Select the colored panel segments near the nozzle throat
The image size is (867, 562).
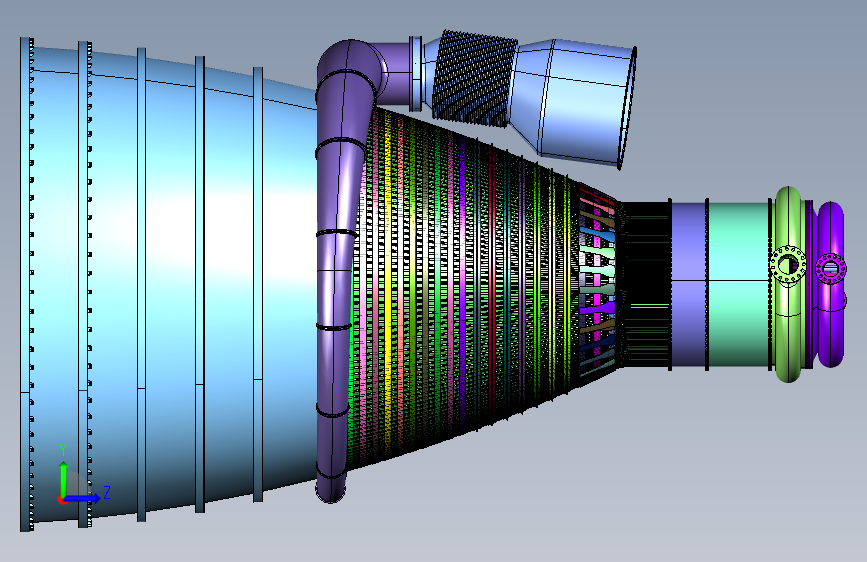point(598,283)
